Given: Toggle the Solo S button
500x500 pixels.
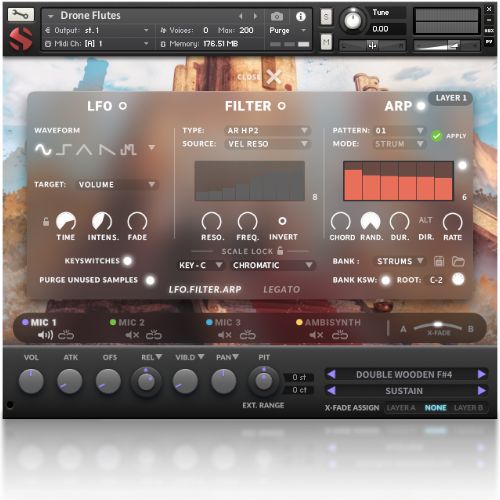Looking at the screenshot, I should pyautogui.click(x=326, y=17).
